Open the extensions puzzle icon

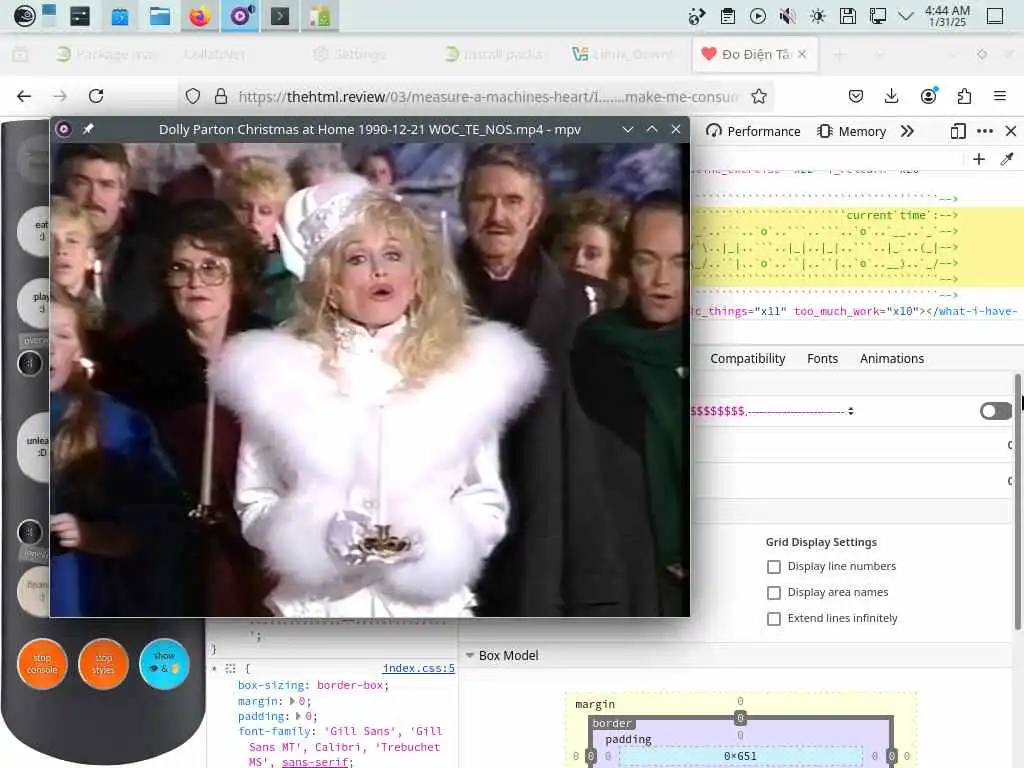click(x=964, y=97)
